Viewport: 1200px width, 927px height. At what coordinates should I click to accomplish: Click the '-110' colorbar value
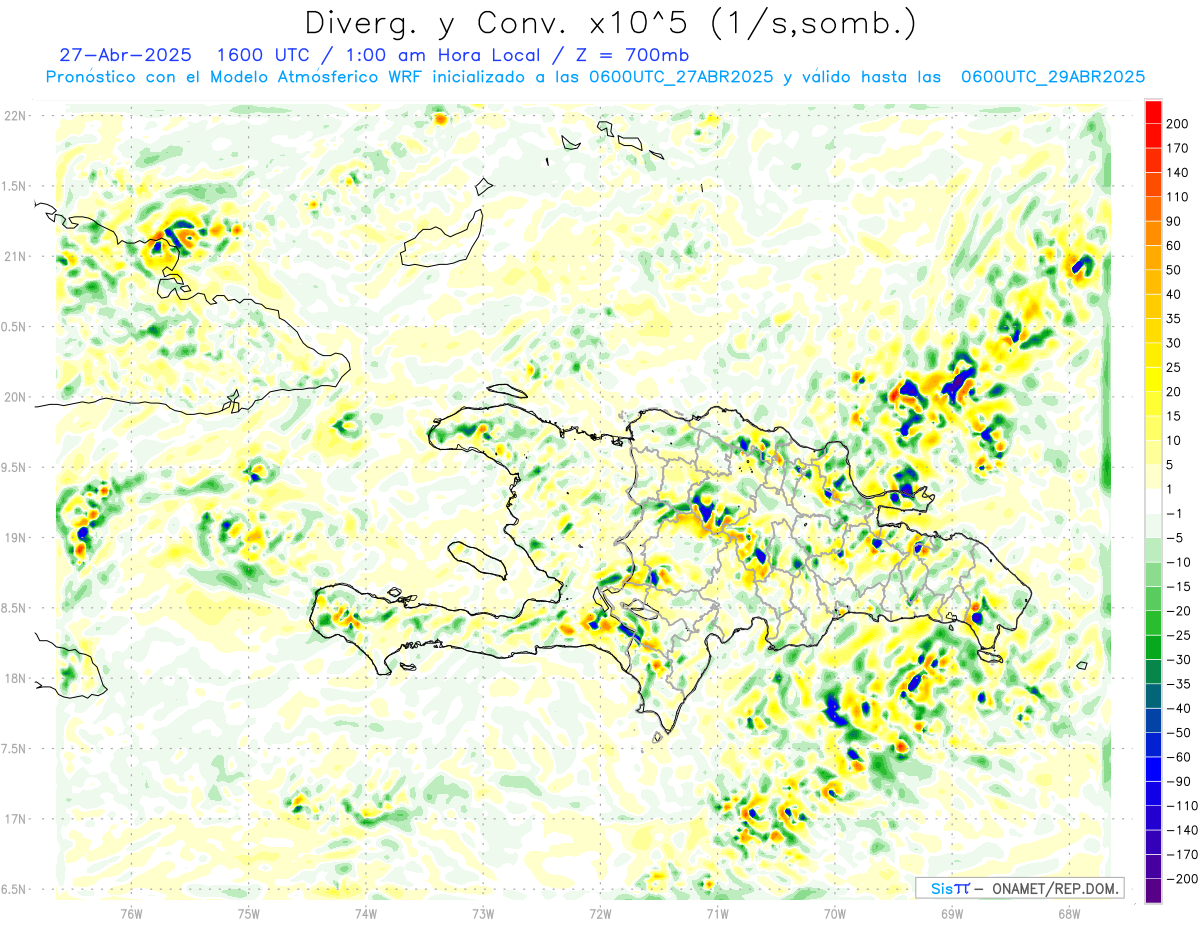point(1181,806)
